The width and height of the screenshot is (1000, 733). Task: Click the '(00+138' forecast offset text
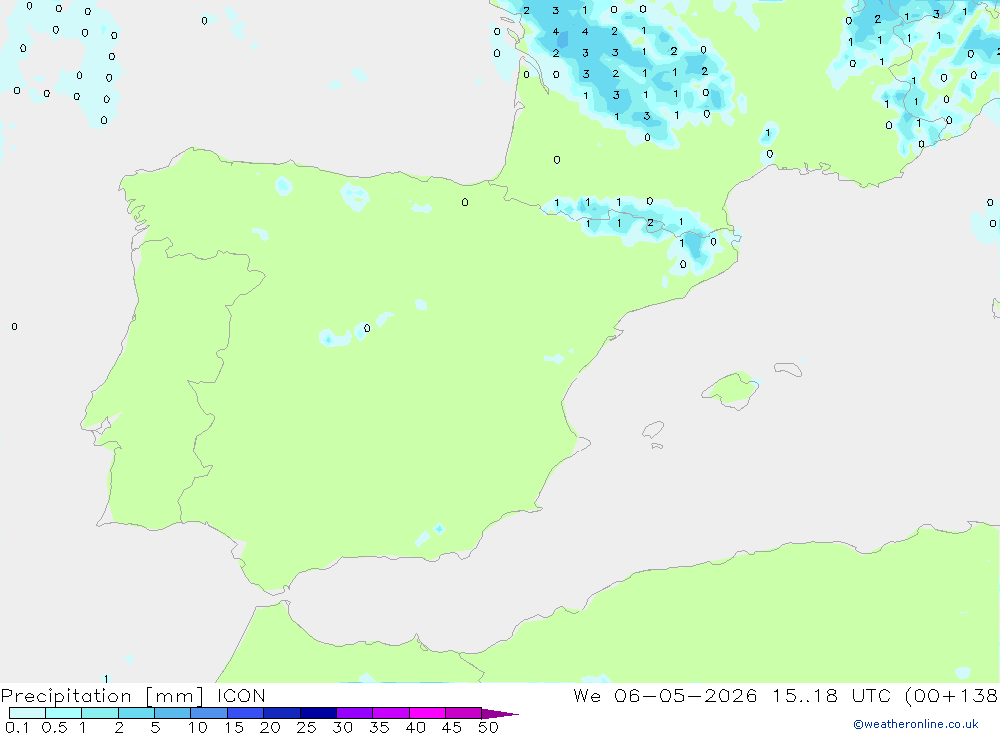[952, 696]
